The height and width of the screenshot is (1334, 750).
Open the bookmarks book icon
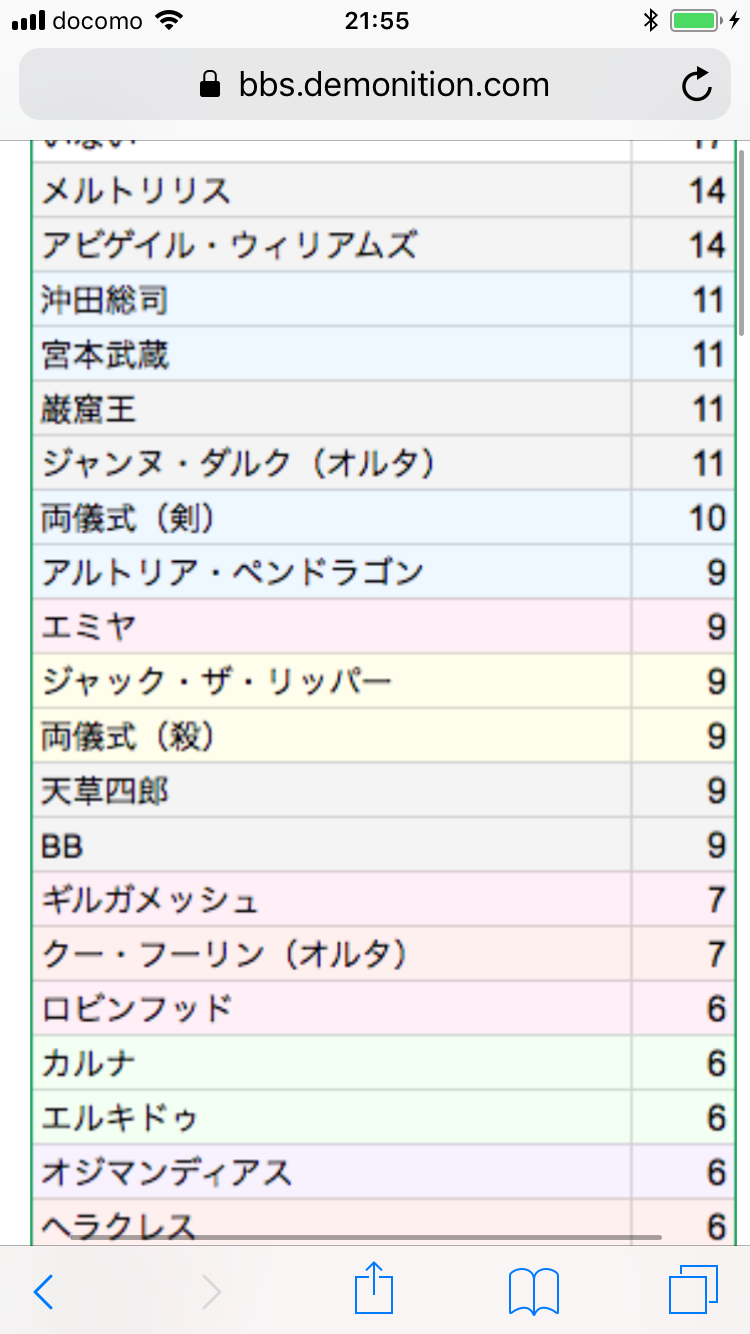[533, 1292]
